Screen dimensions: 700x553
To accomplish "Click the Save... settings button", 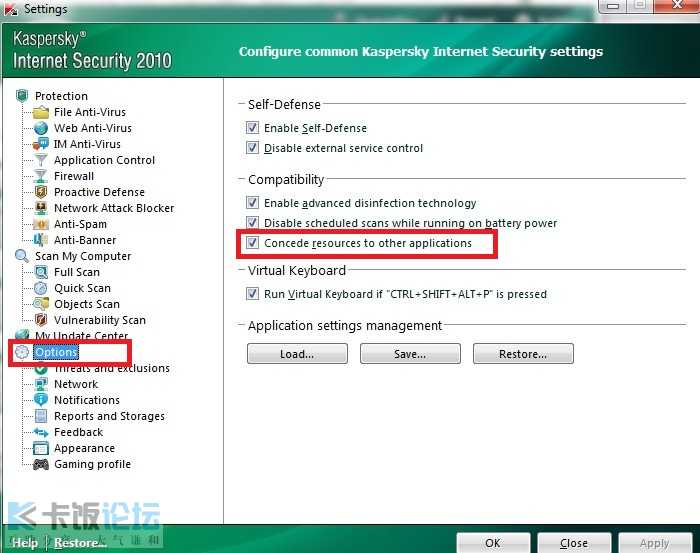I will click(x=410, y=354).
